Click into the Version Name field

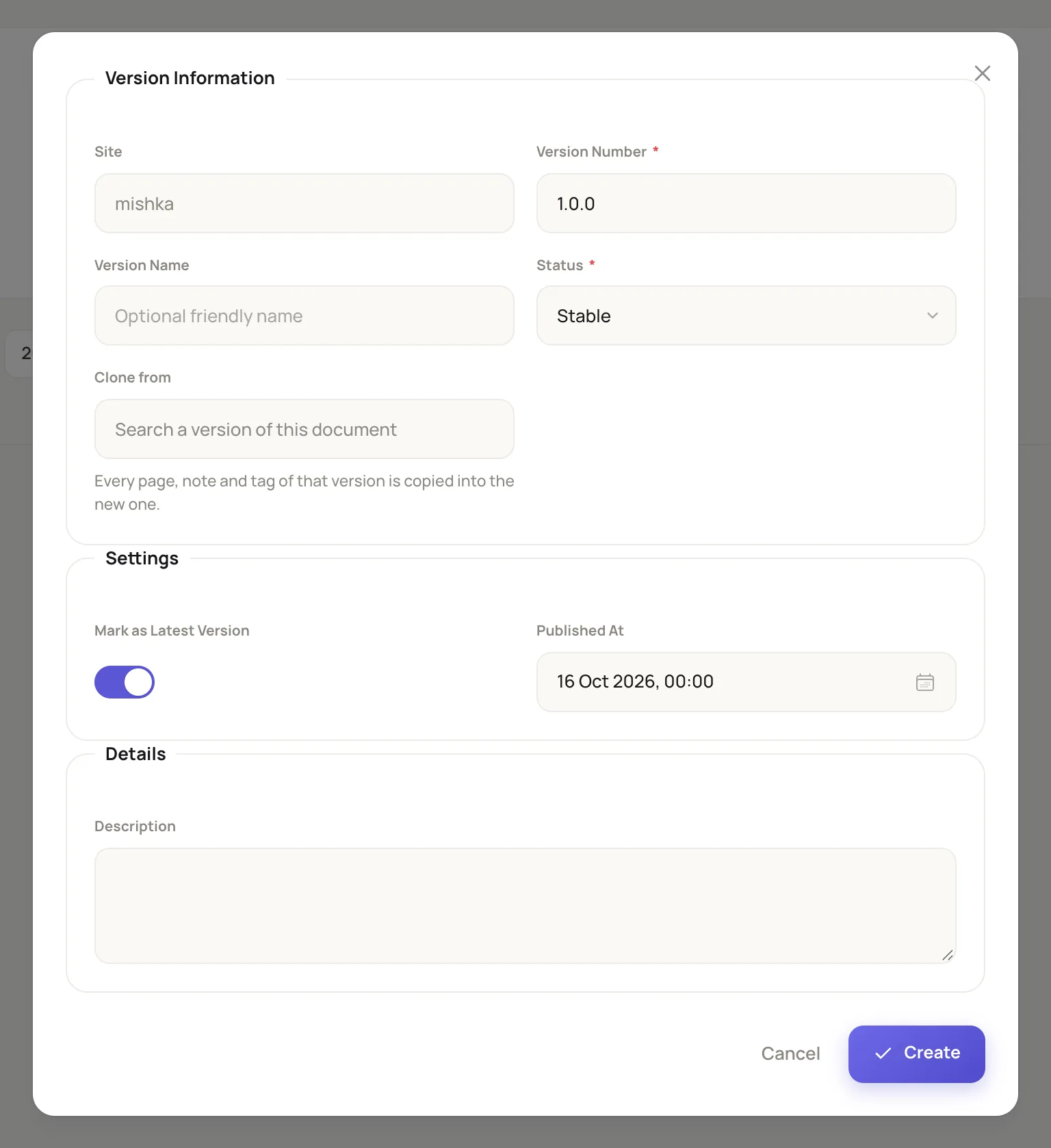(304, 315)
